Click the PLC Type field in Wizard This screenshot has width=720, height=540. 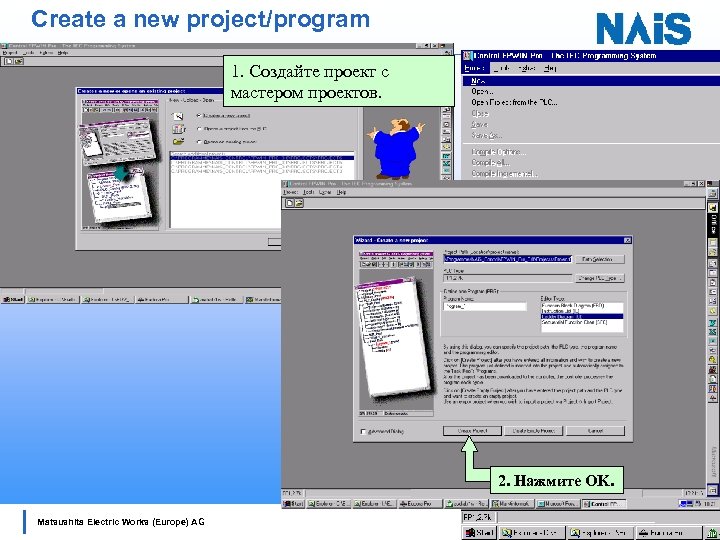pyautogui.click(x=507, y=278)
